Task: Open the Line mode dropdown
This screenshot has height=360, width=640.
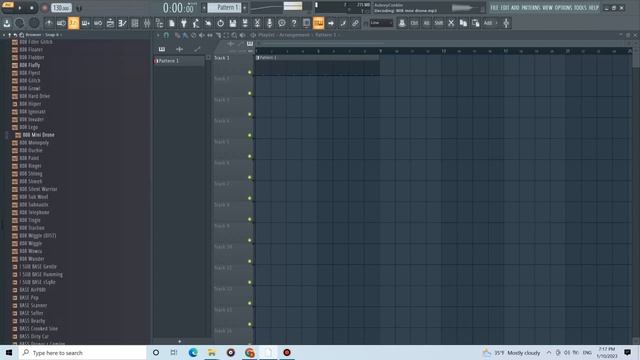Action: [x=381, y=23]
